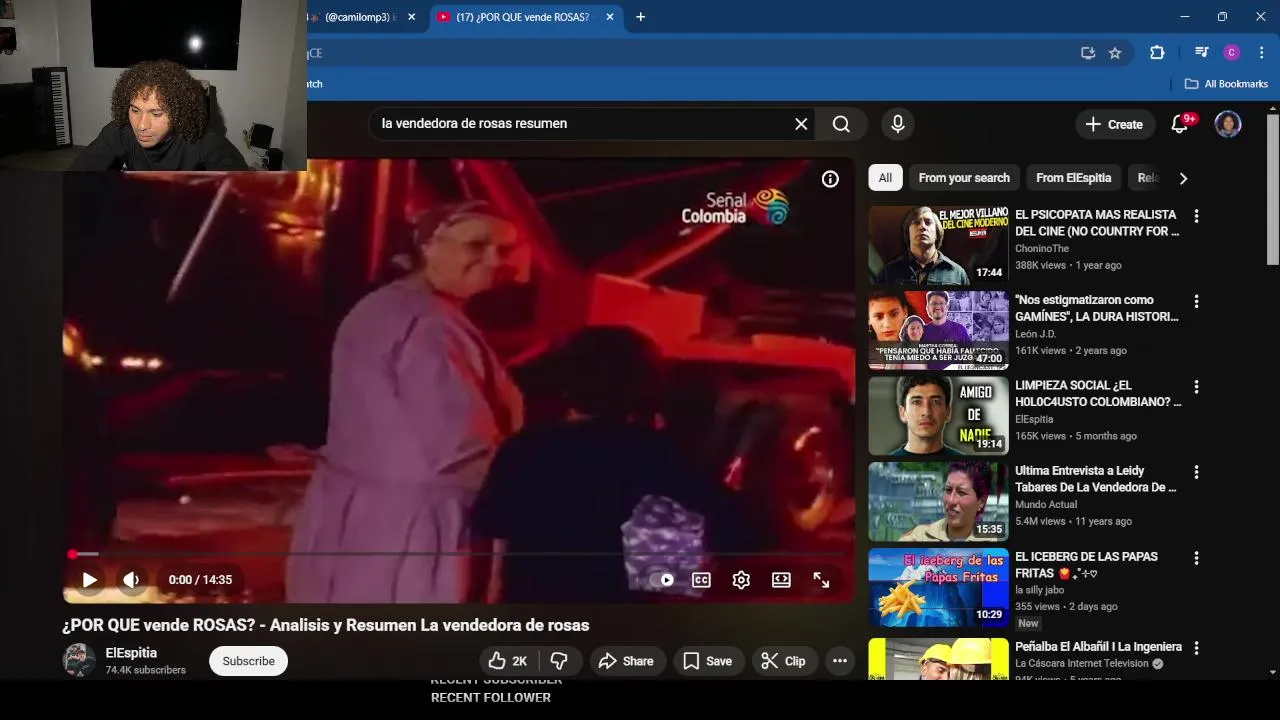Select From ElEspitia chip
Screen dimensions: 1280x720
[1073, 178]
